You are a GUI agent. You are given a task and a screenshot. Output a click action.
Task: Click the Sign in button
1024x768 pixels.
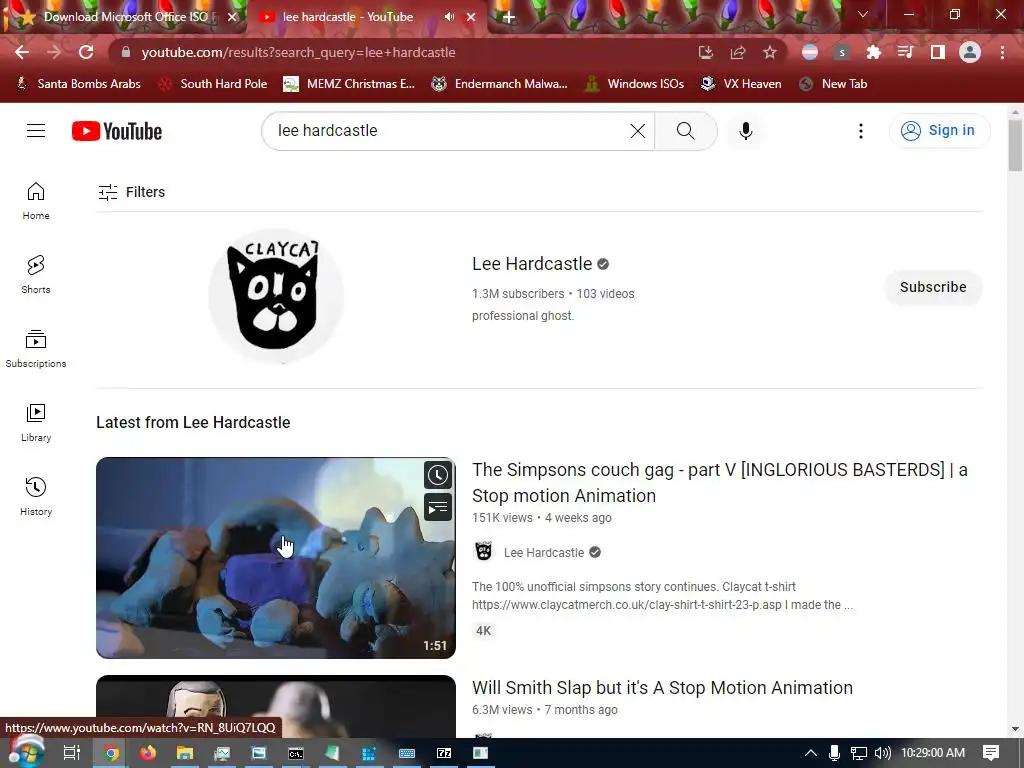click(940, 131)
